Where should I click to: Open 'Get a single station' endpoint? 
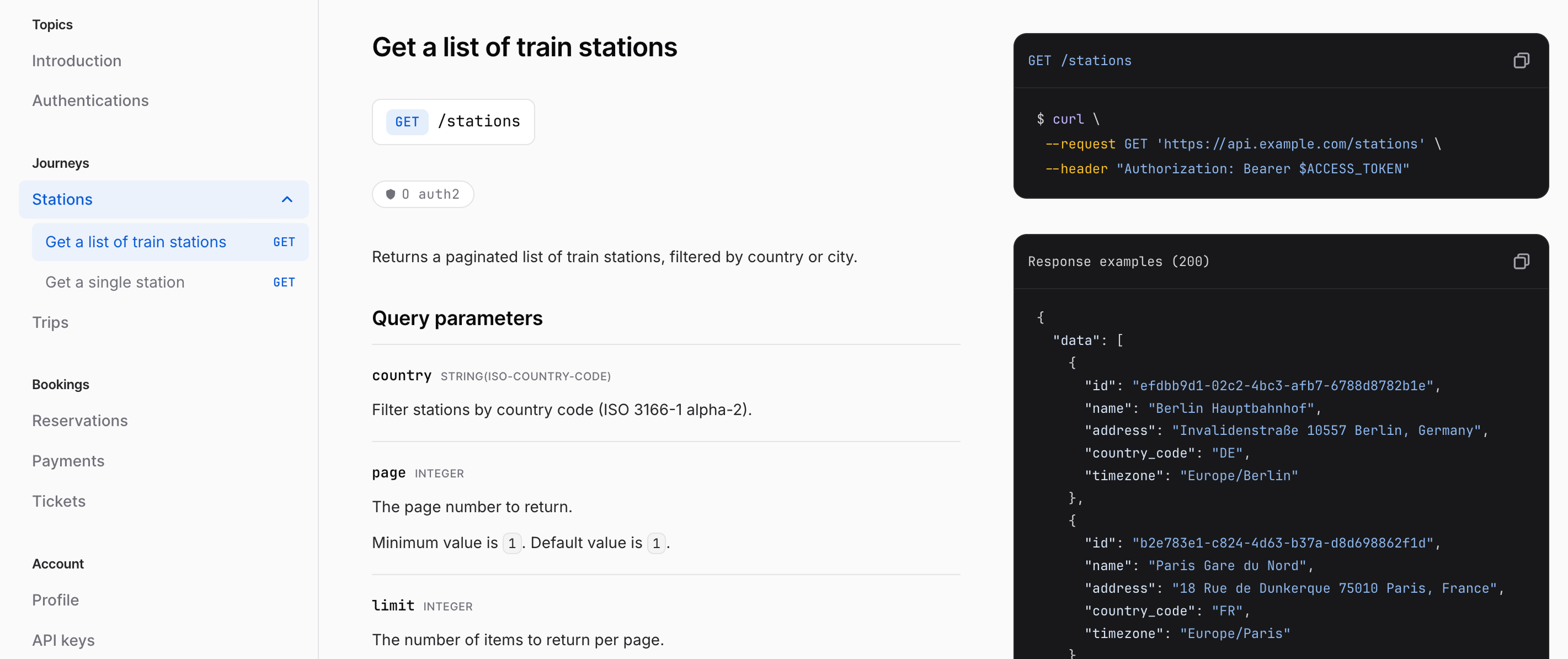coord(170,283)
